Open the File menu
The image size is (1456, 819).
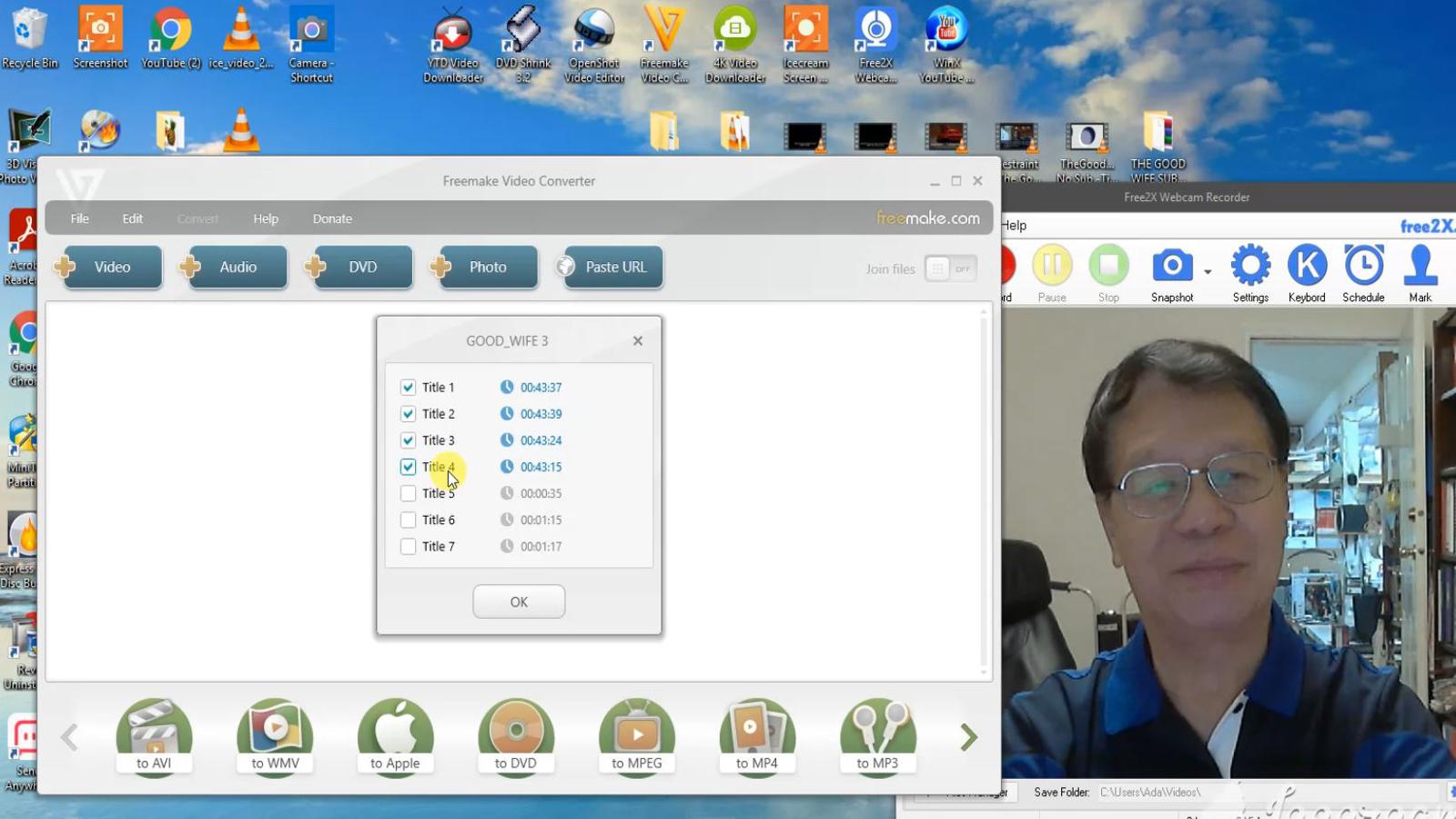click(80, 218)
